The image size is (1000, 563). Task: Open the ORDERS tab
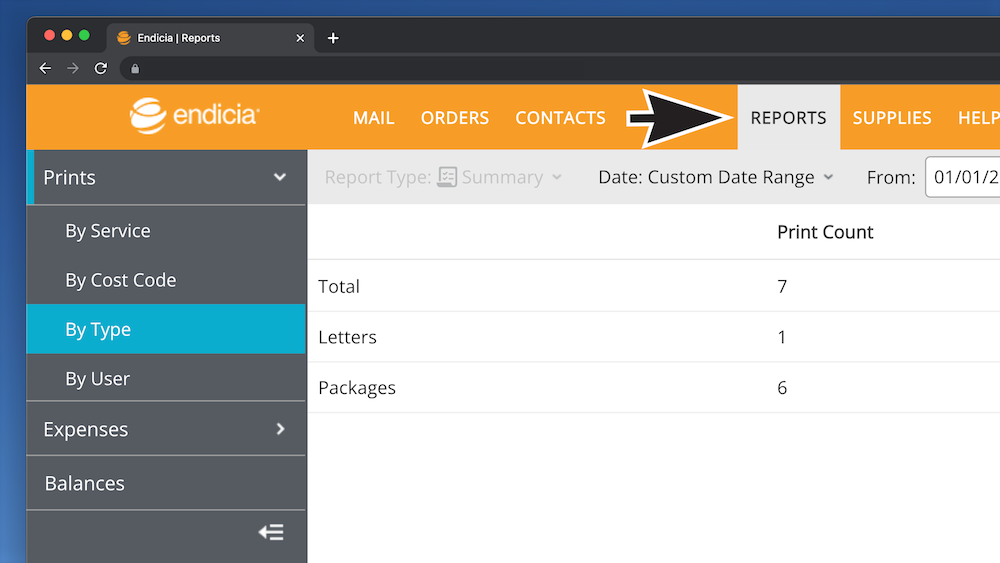click(x=455, y=118)
